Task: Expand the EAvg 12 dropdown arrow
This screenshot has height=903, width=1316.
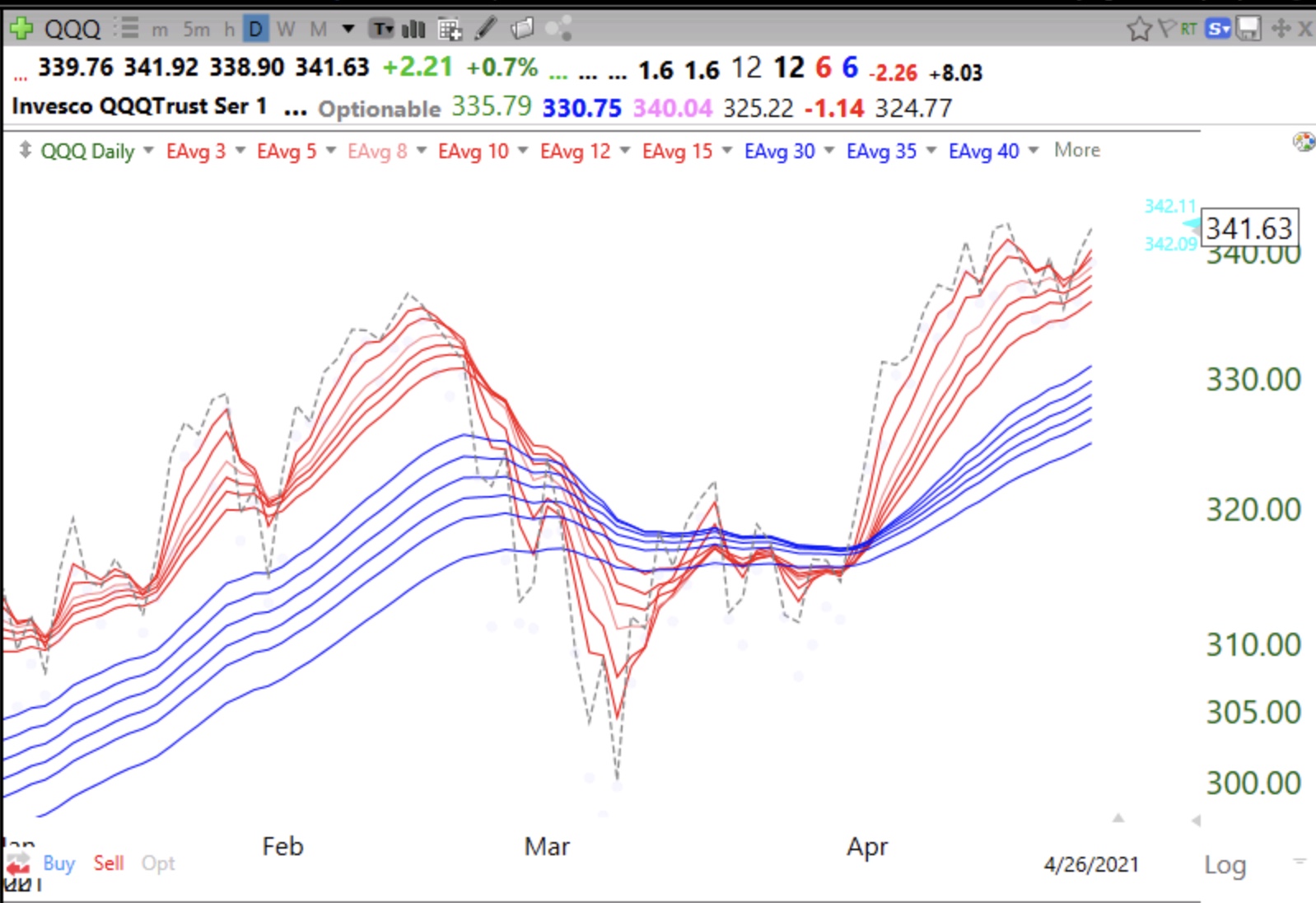Action: 625,150
